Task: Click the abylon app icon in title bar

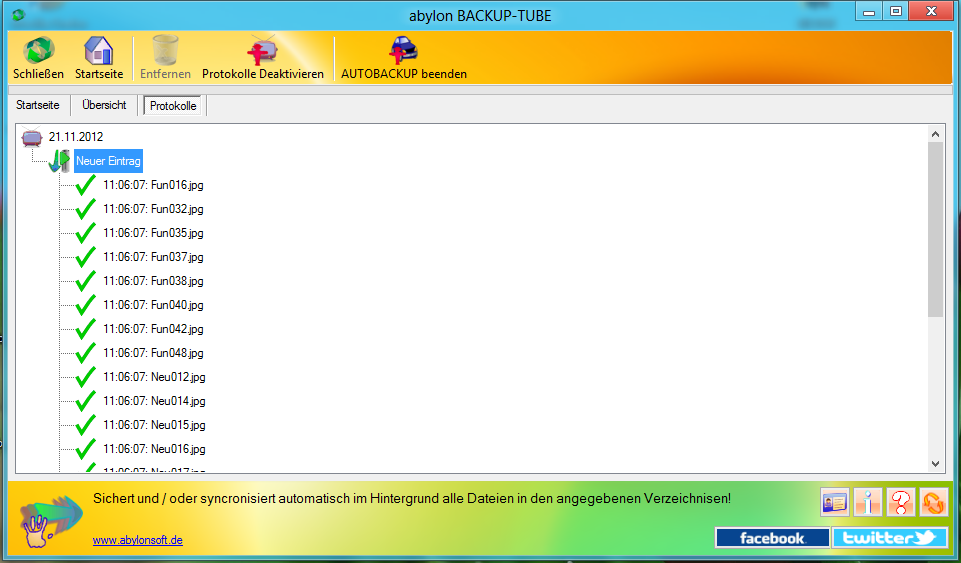Action: point(18,14)
